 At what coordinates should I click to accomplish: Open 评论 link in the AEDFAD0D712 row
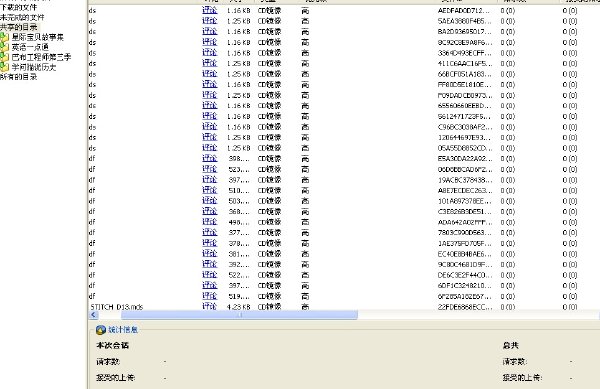coord(210,10)
